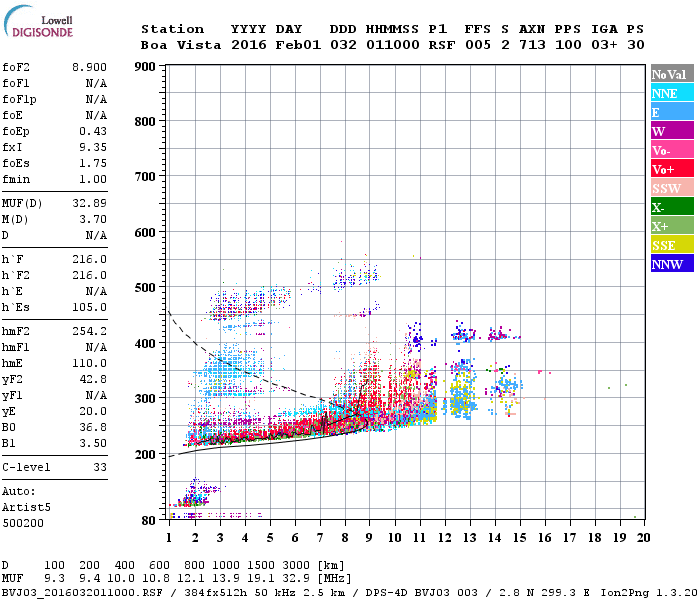Click the 3000 km distance in D row
Viewport: 700px width, 600px height.
click(296, 565)
